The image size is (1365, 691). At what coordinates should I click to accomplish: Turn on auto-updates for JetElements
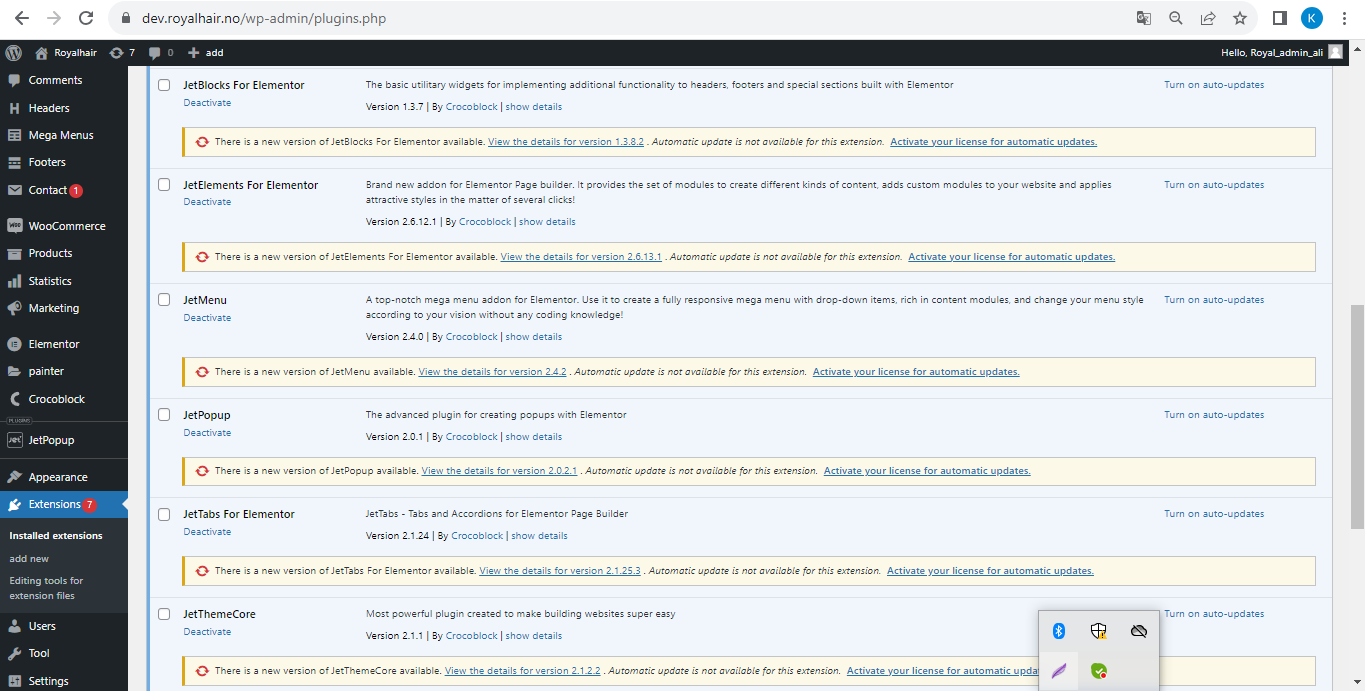pyautogui.click(x=1214, y=185)
